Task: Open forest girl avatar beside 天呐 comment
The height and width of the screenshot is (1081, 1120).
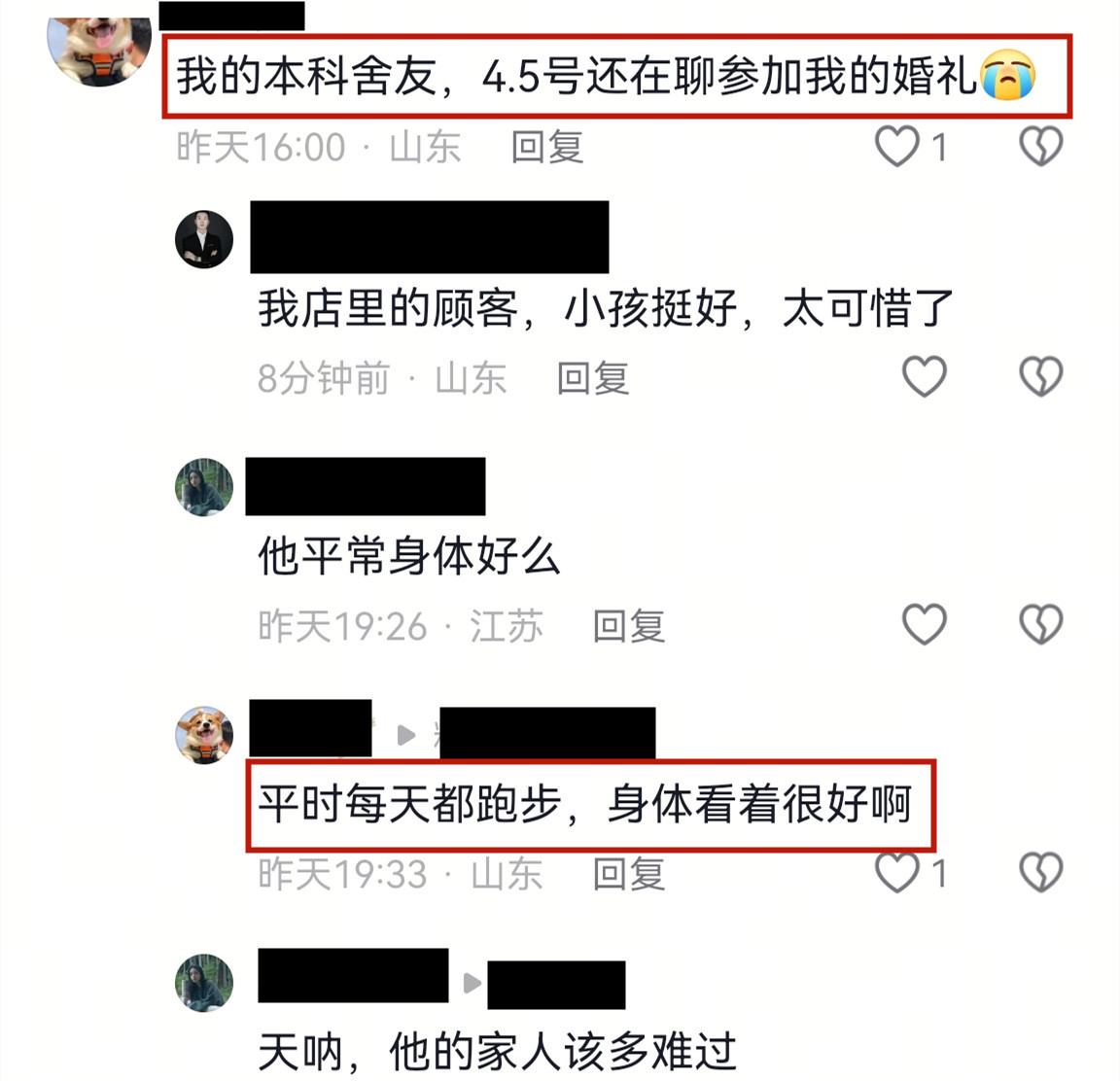Action: (204, 983)
